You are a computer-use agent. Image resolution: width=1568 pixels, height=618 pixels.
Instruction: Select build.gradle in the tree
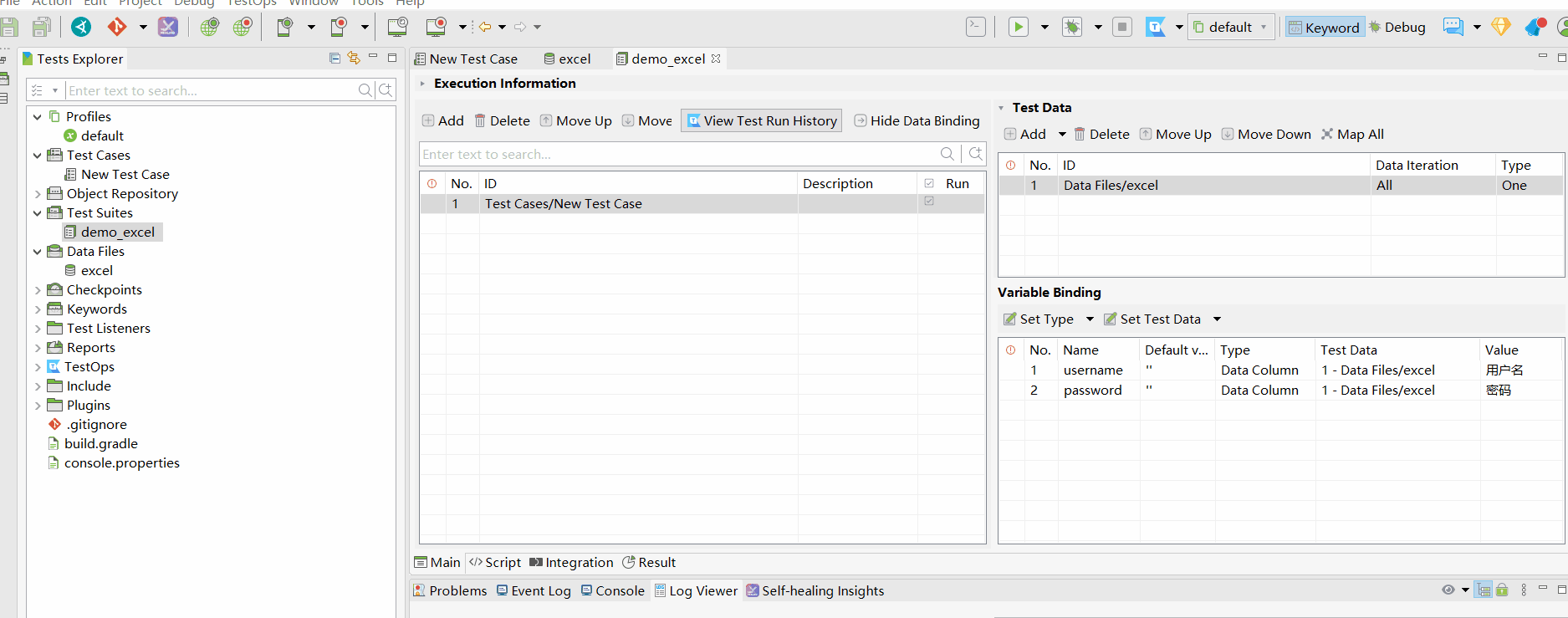101,444
